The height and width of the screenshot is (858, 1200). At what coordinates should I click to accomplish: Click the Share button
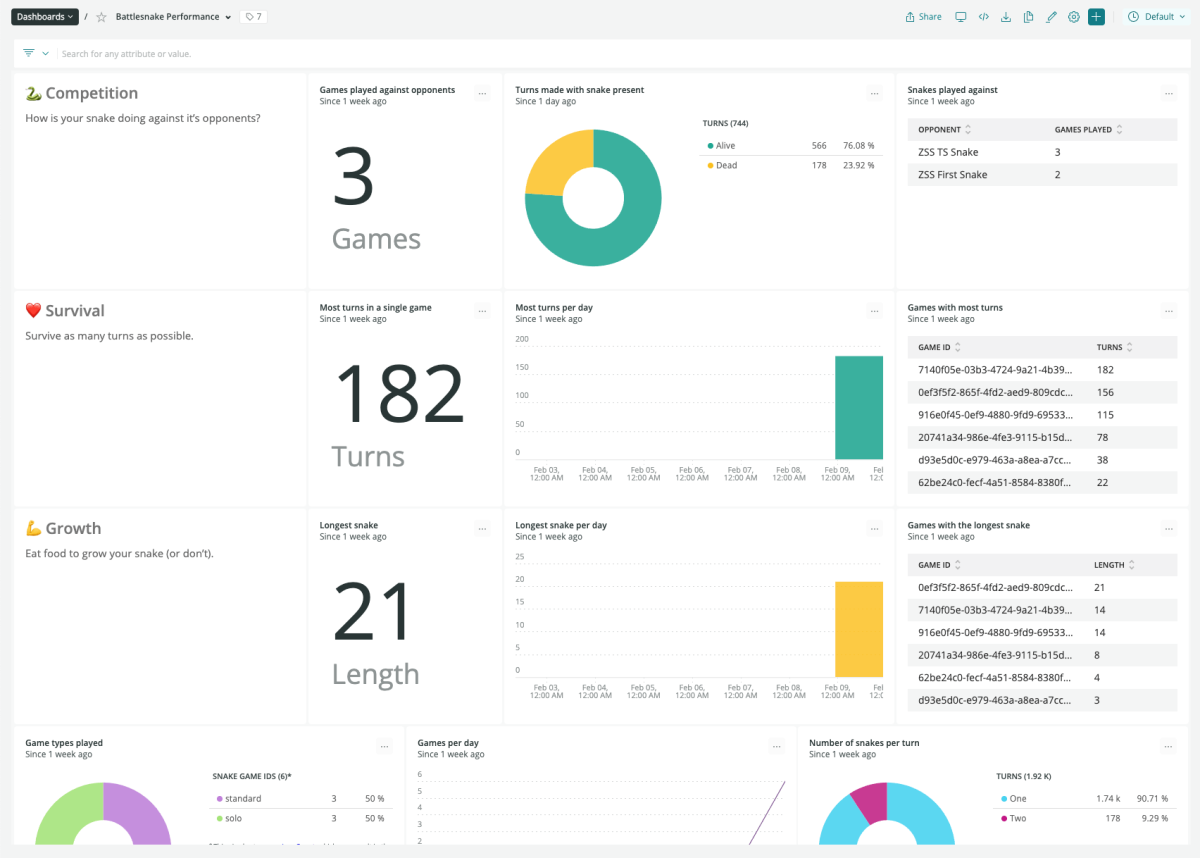923,17
